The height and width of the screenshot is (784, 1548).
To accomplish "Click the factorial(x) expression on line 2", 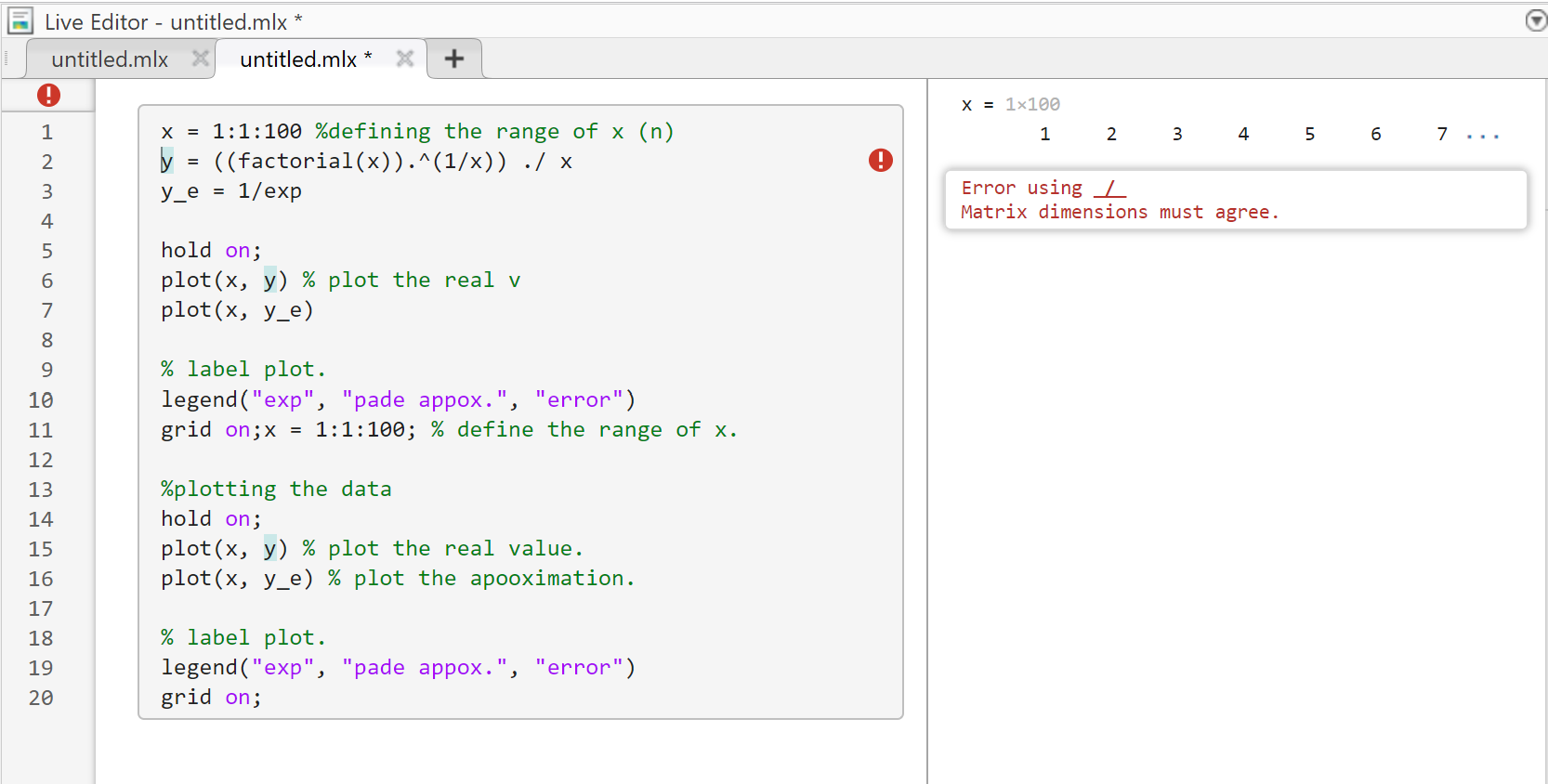I will click(x=315, y=162).
